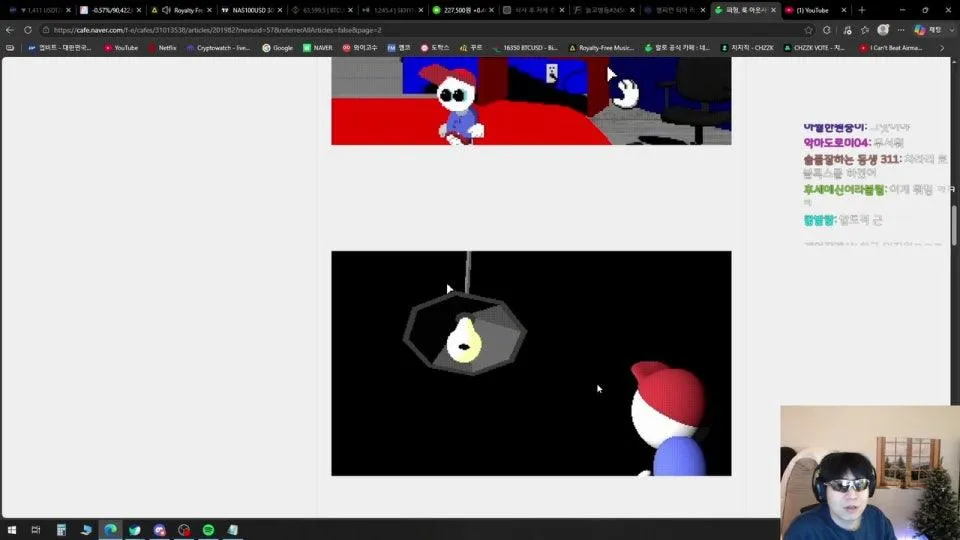
Task: Open the Netflix bookmark
Action: point(162,48)
